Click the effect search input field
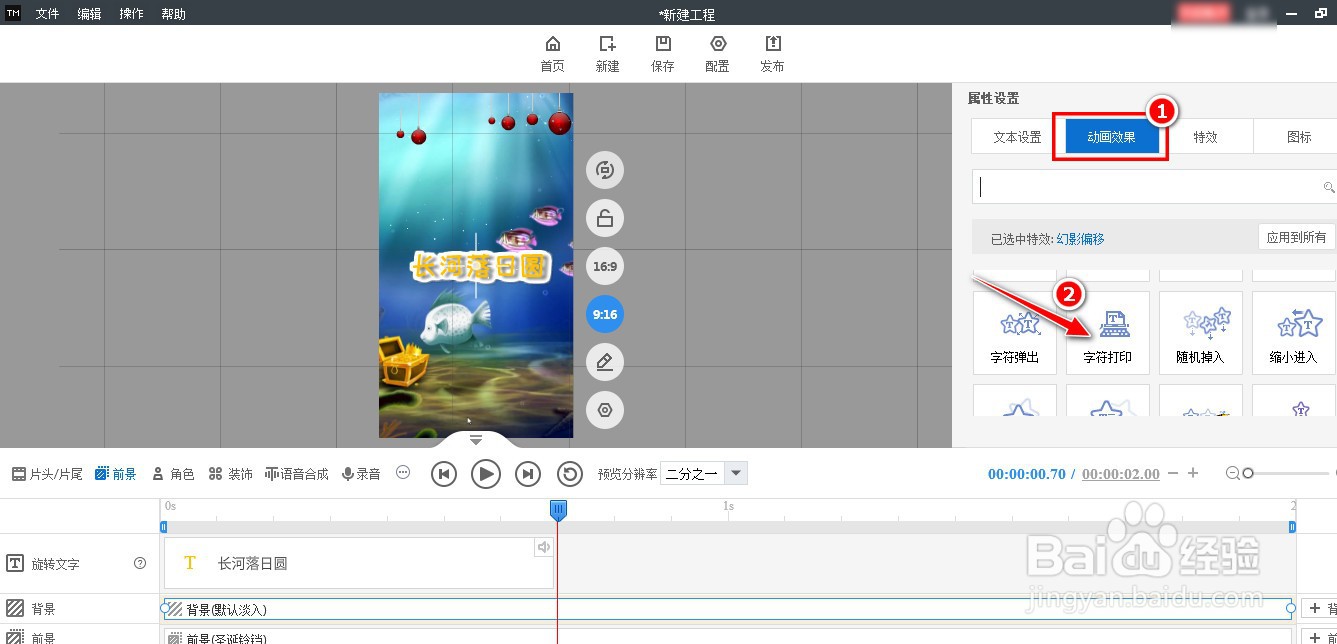This screenshot has height=644, width=1337. tap(1147, 187)
